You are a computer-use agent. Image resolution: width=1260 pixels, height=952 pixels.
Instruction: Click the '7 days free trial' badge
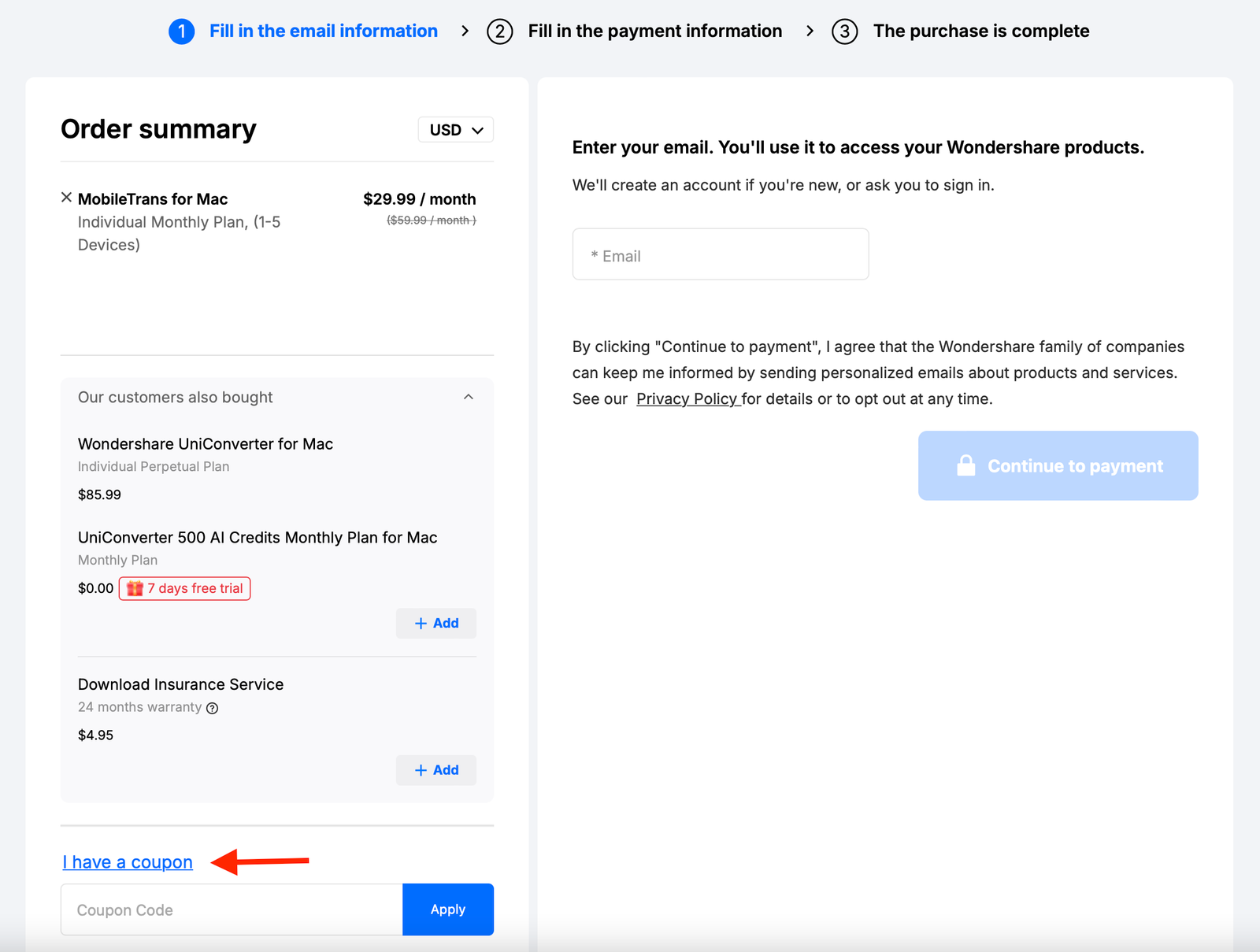tap(185, 588)
